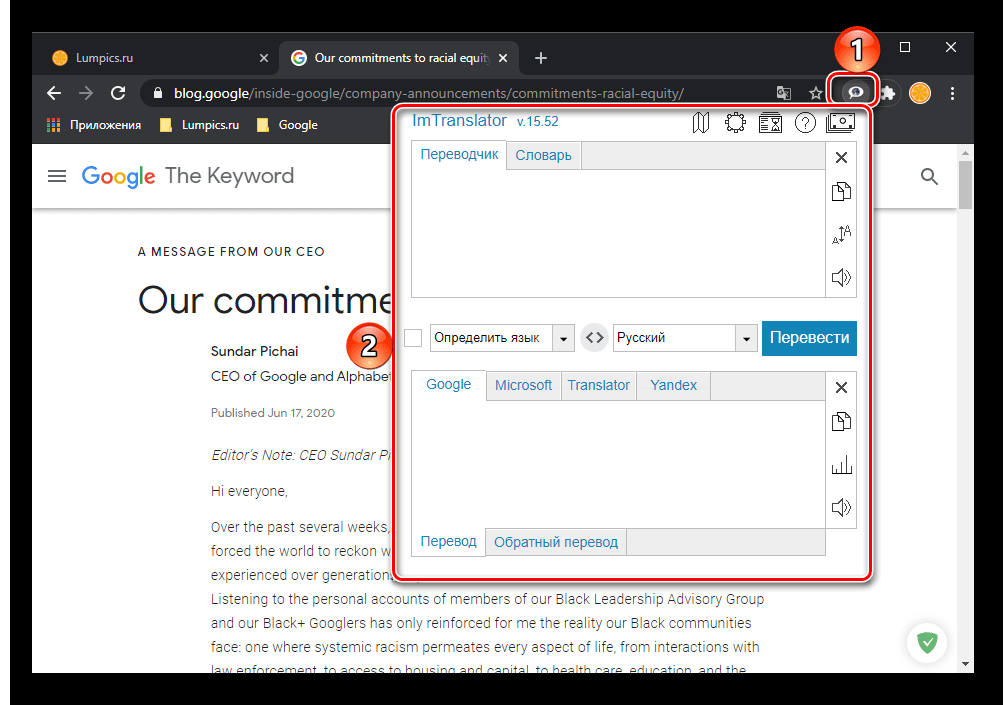Copy the translated text
Viewport: 1006px width, 705px height.
click(x=841, y=421)
